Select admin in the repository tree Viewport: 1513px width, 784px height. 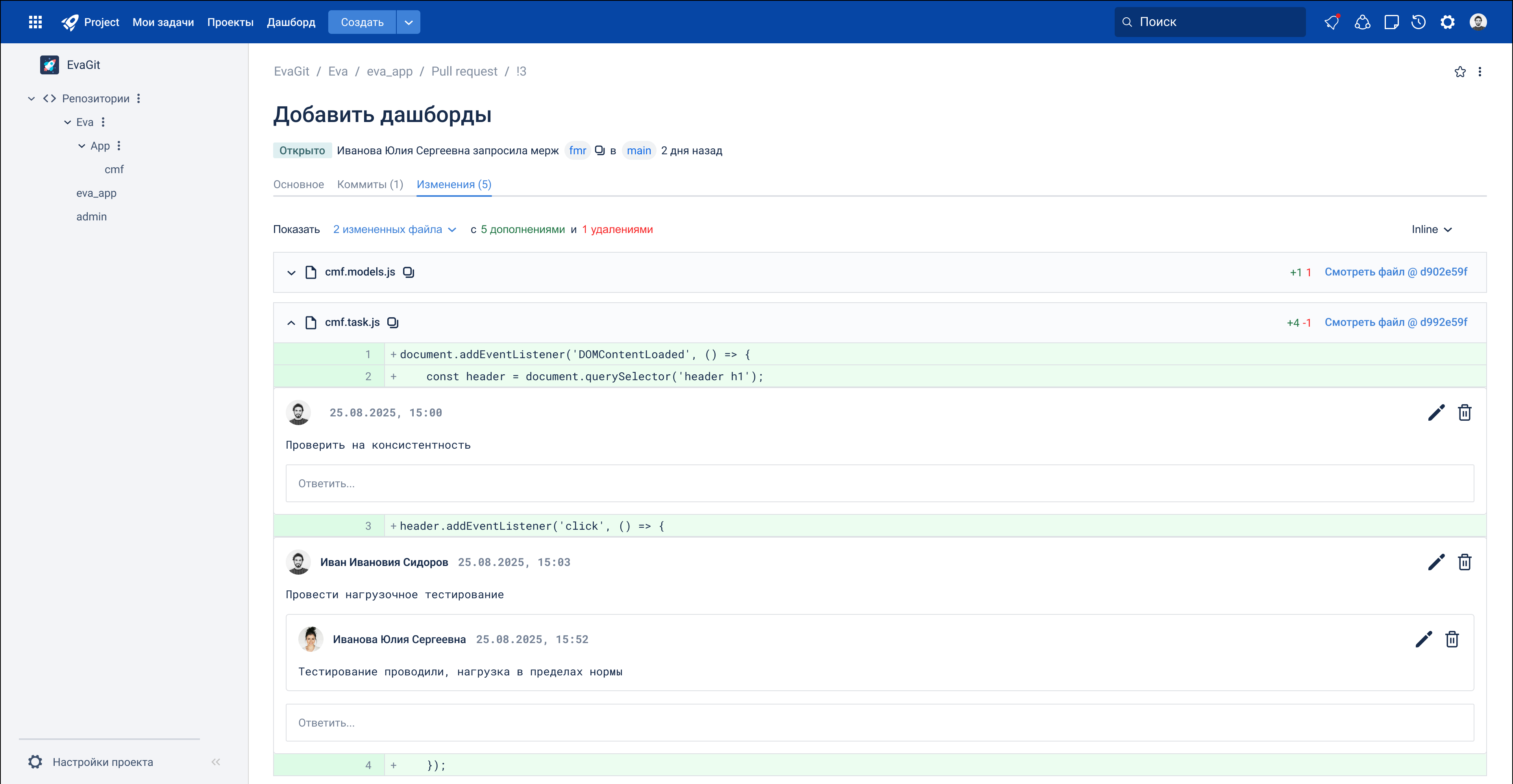92,217
